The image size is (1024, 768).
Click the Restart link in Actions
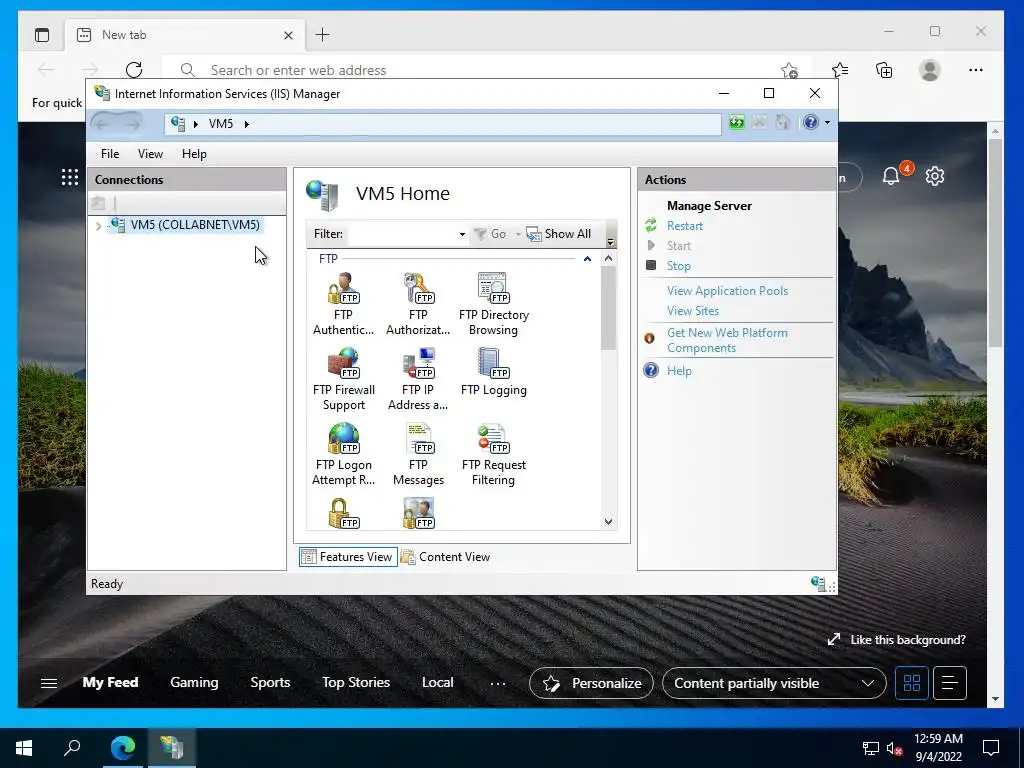684,226
